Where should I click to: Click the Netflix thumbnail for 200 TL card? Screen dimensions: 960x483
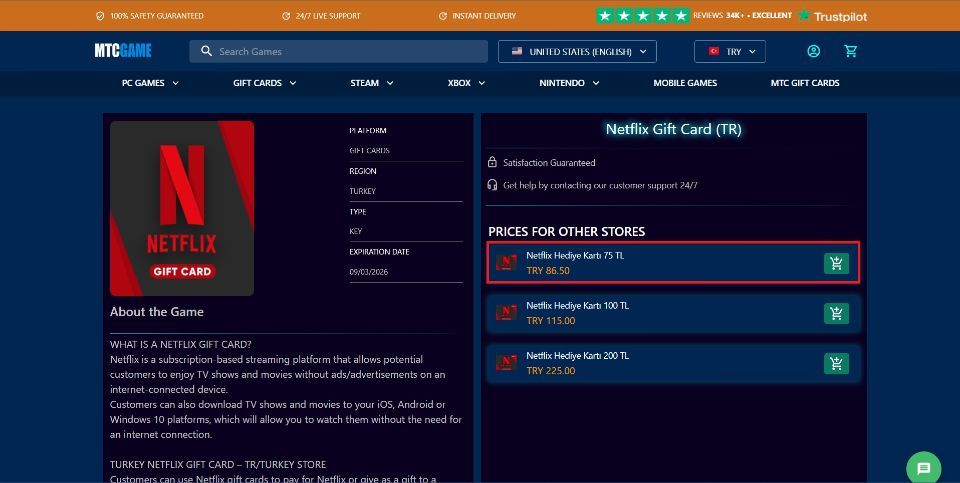click(506, 363)
